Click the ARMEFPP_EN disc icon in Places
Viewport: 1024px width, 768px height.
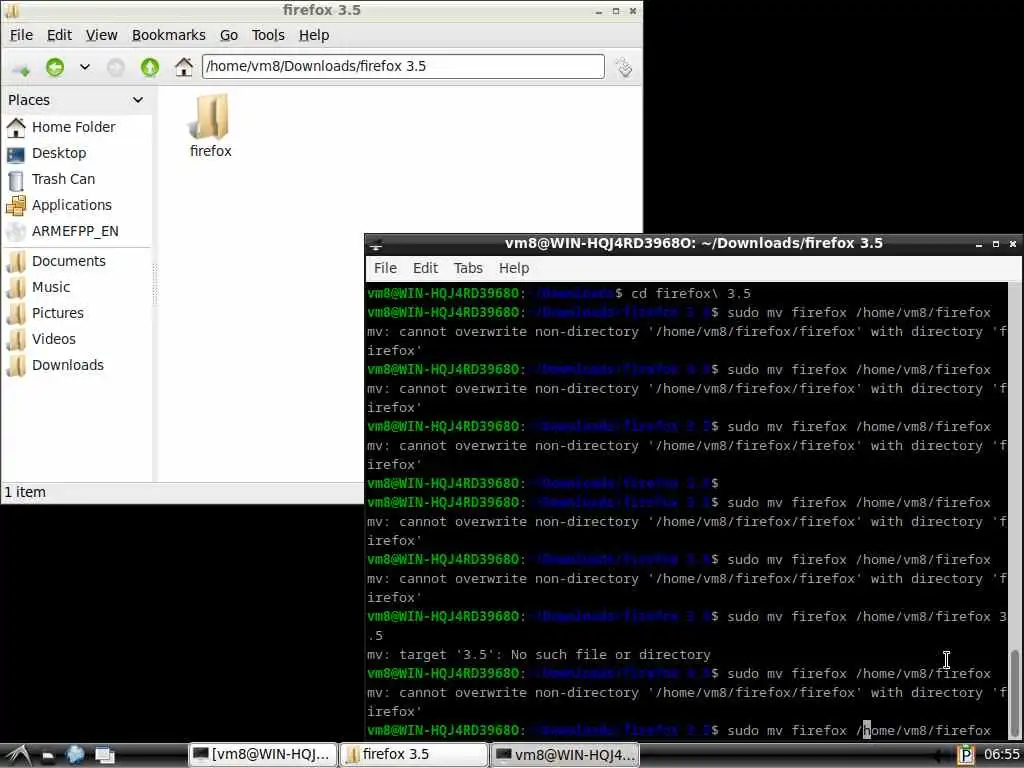[16, 231]
